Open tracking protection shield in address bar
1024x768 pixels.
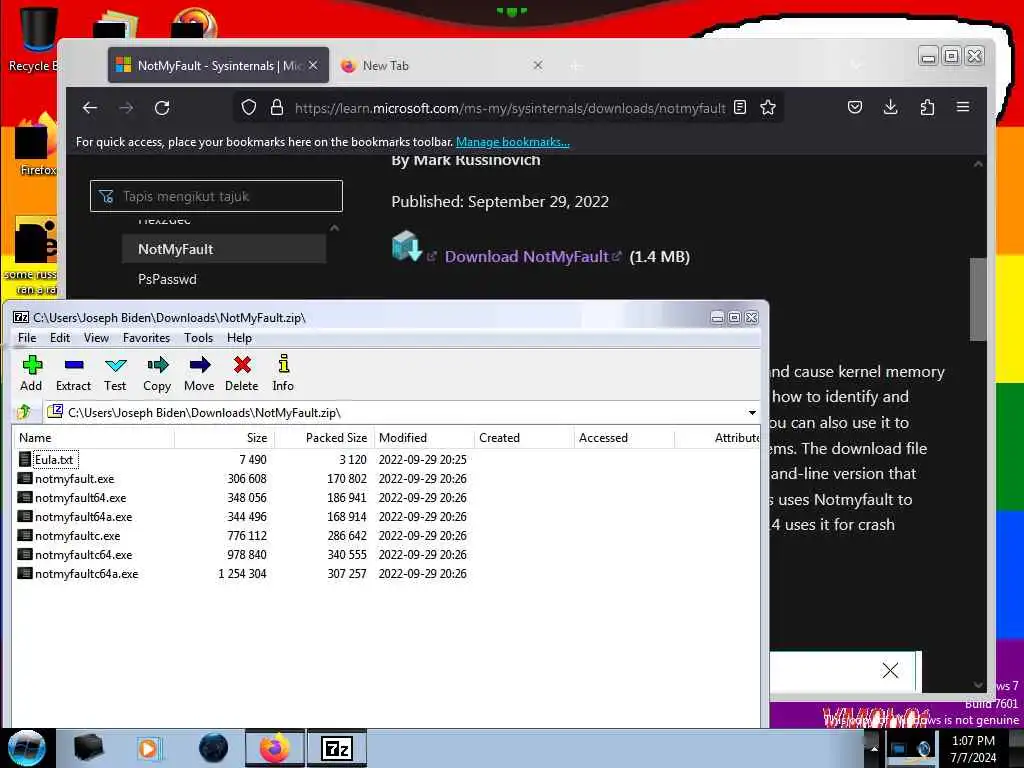(x=249, y=107)
